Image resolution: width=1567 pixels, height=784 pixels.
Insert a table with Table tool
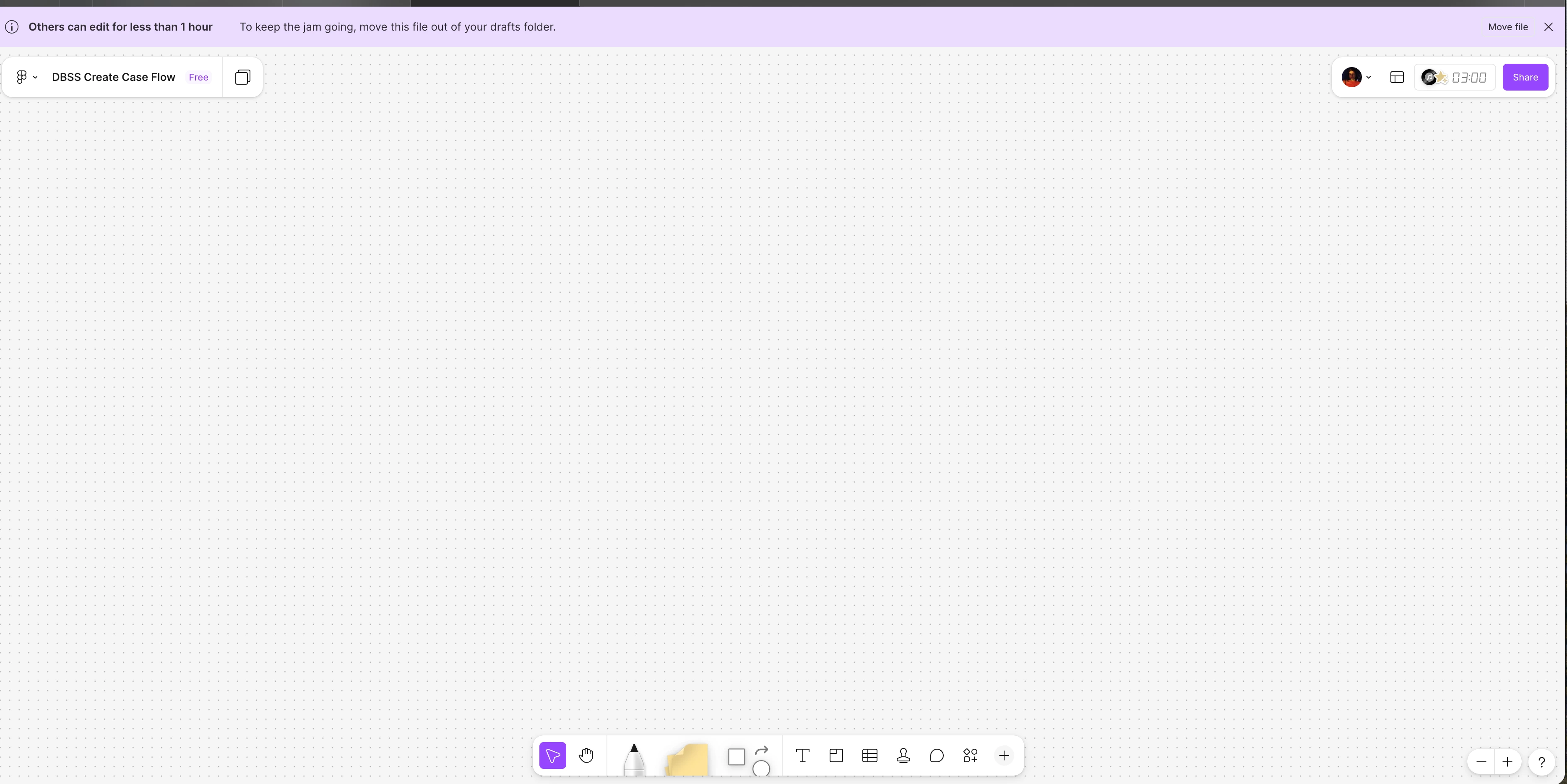[x=869, y=755]
